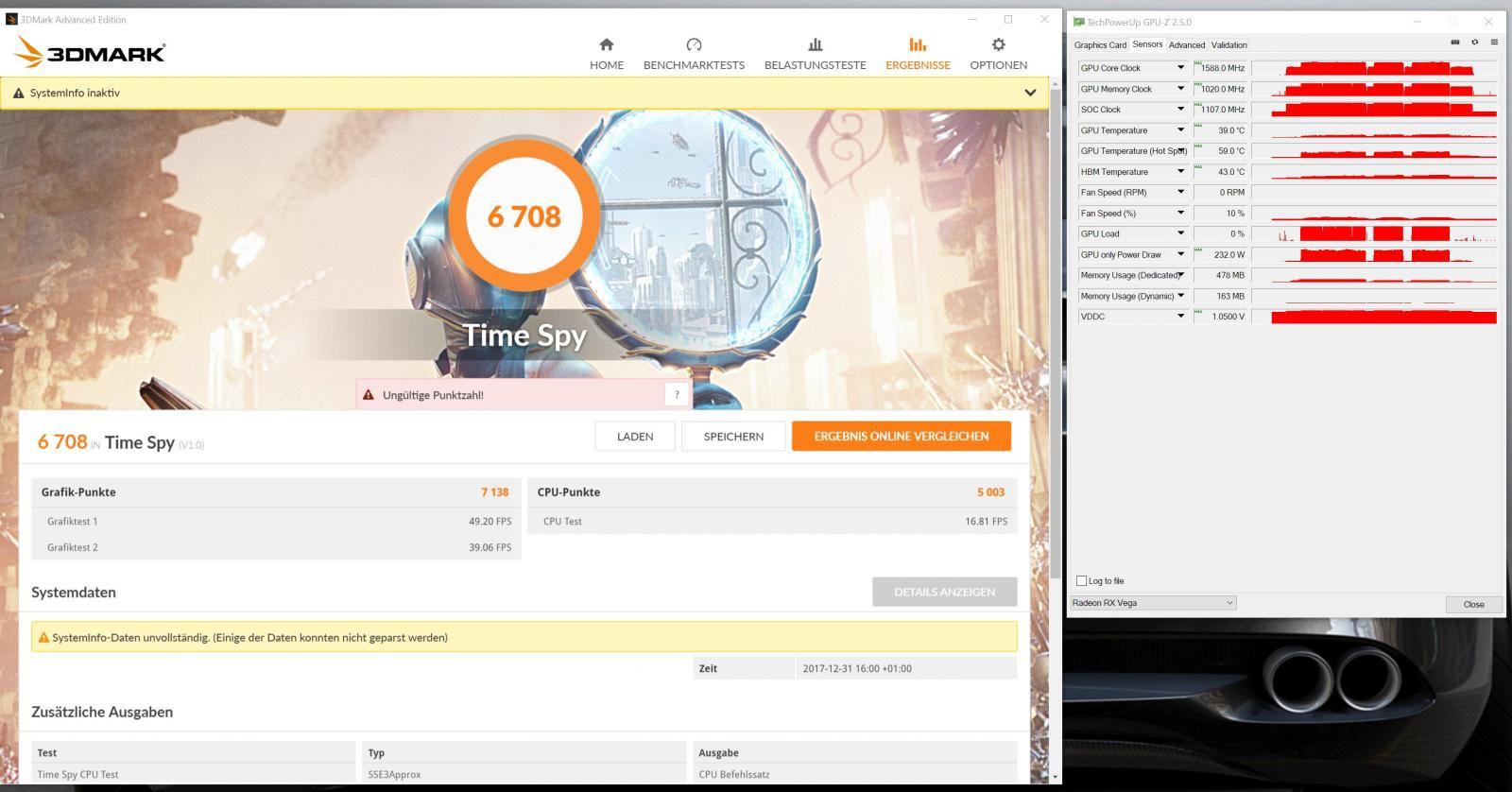Click the Grafik-Punkte score 7 138
1512x792 pixels.
[x=494, y=492]
